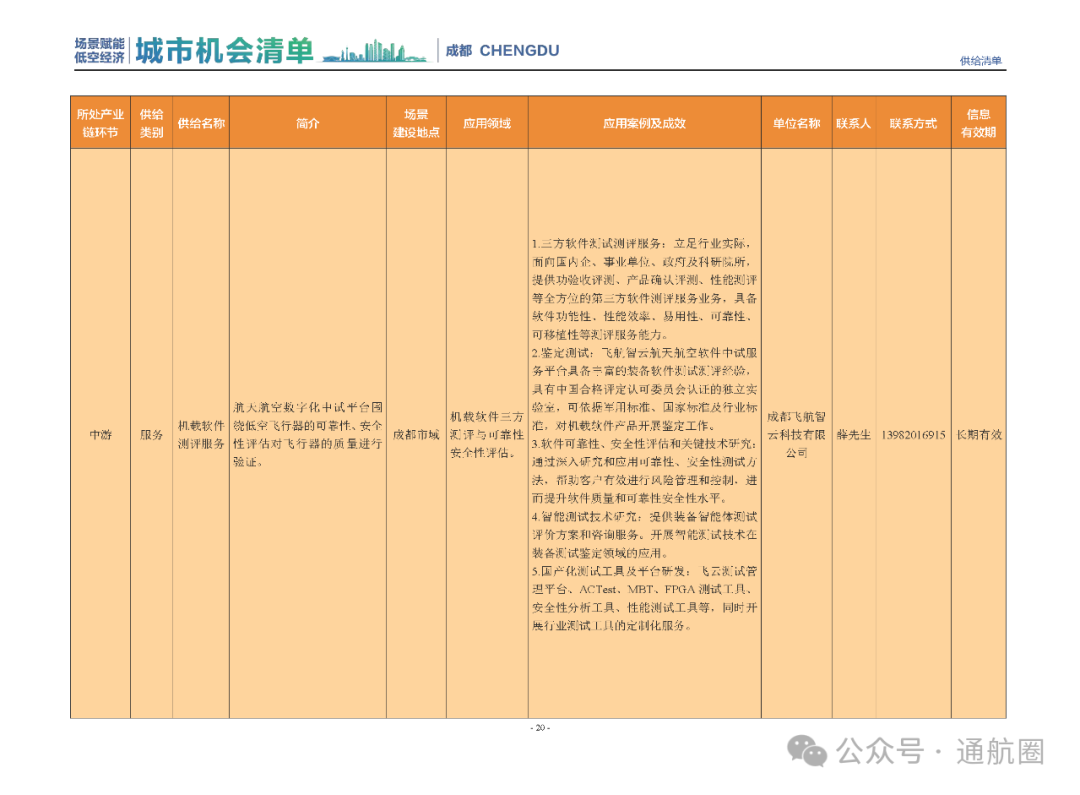Select the '联系方式' column header
The height and width of the screenshot is (795, 1080).
pos(913,123)
